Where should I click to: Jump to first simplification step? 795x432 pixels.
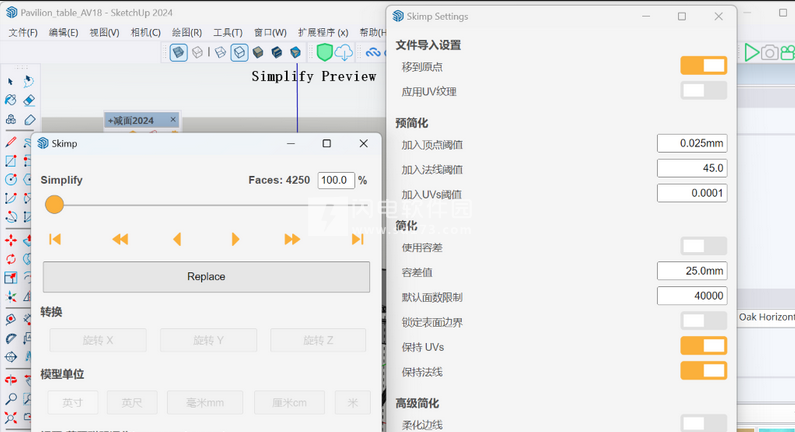[55, 239]
